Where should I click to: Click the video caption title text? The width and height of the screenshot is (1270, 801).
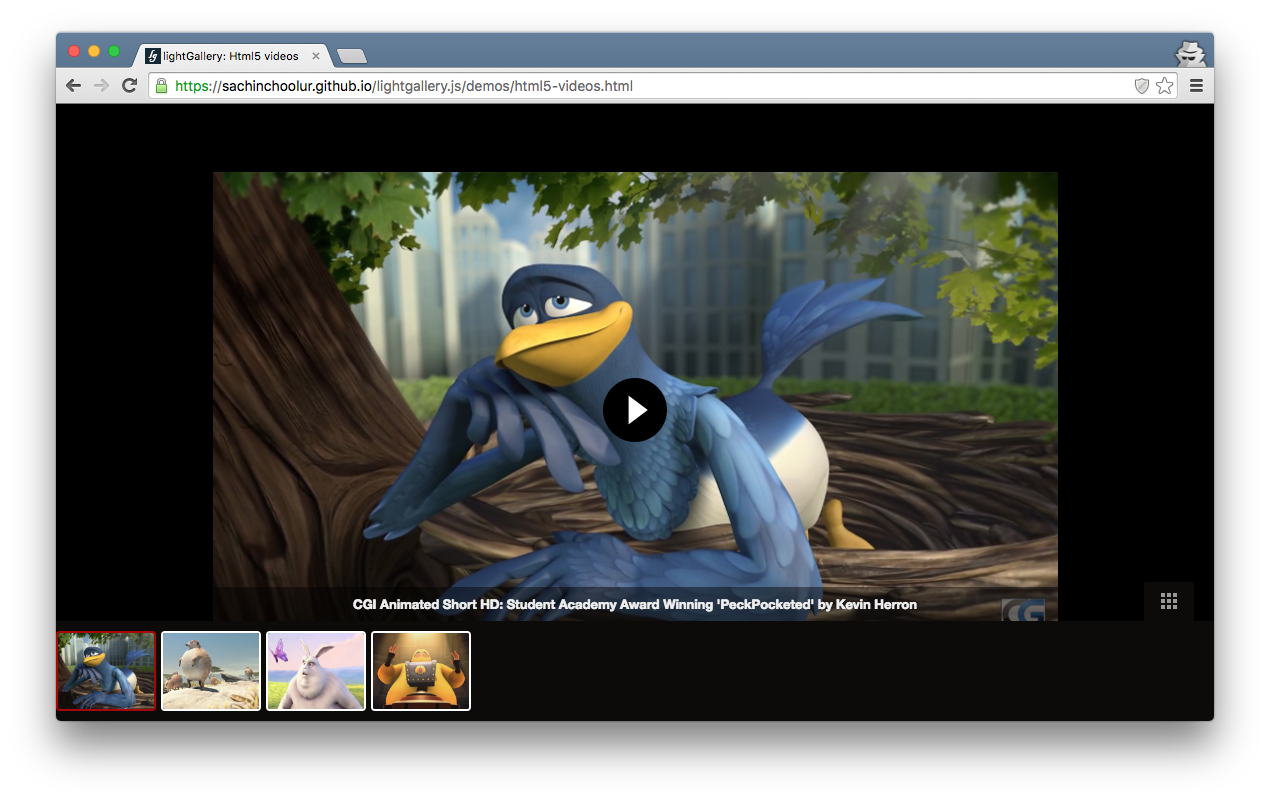pyautogui.click(x=635, y=605)
